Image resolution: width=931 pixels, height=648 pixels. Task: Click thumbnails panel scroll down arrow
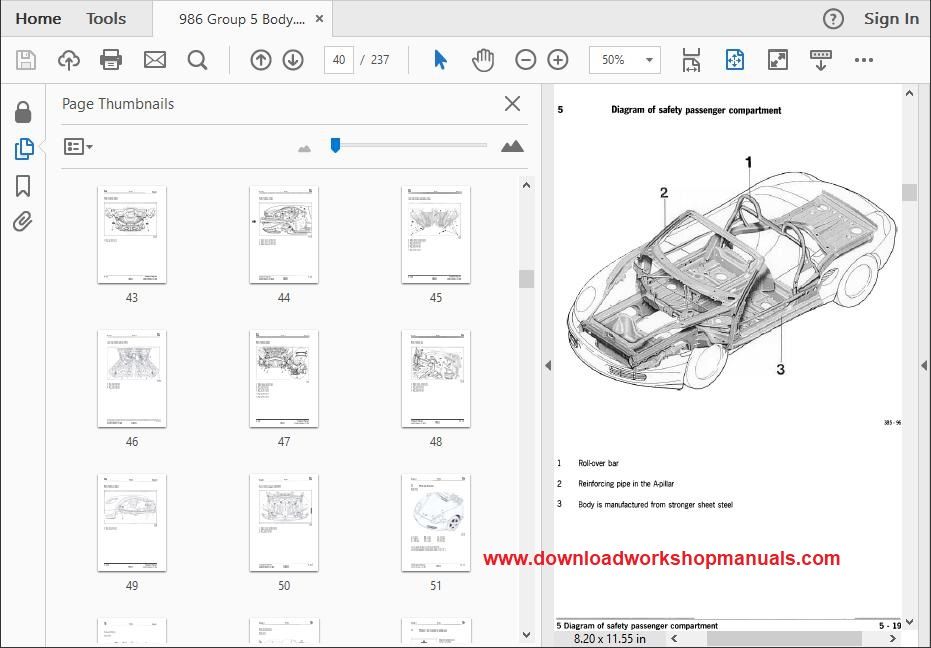pos(526,635)
